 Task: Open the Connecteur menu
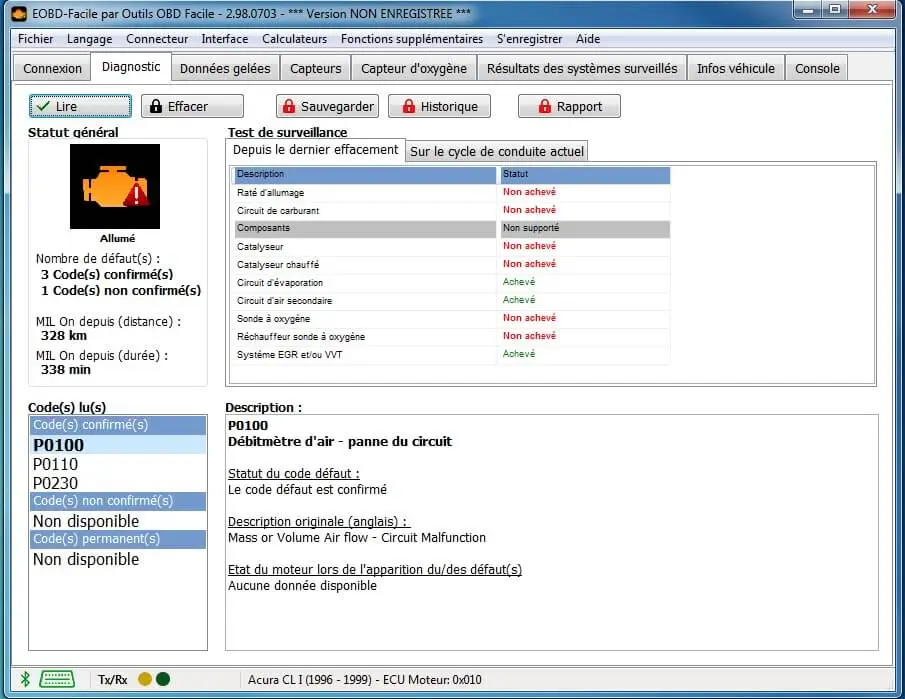[x=157, y=39]
